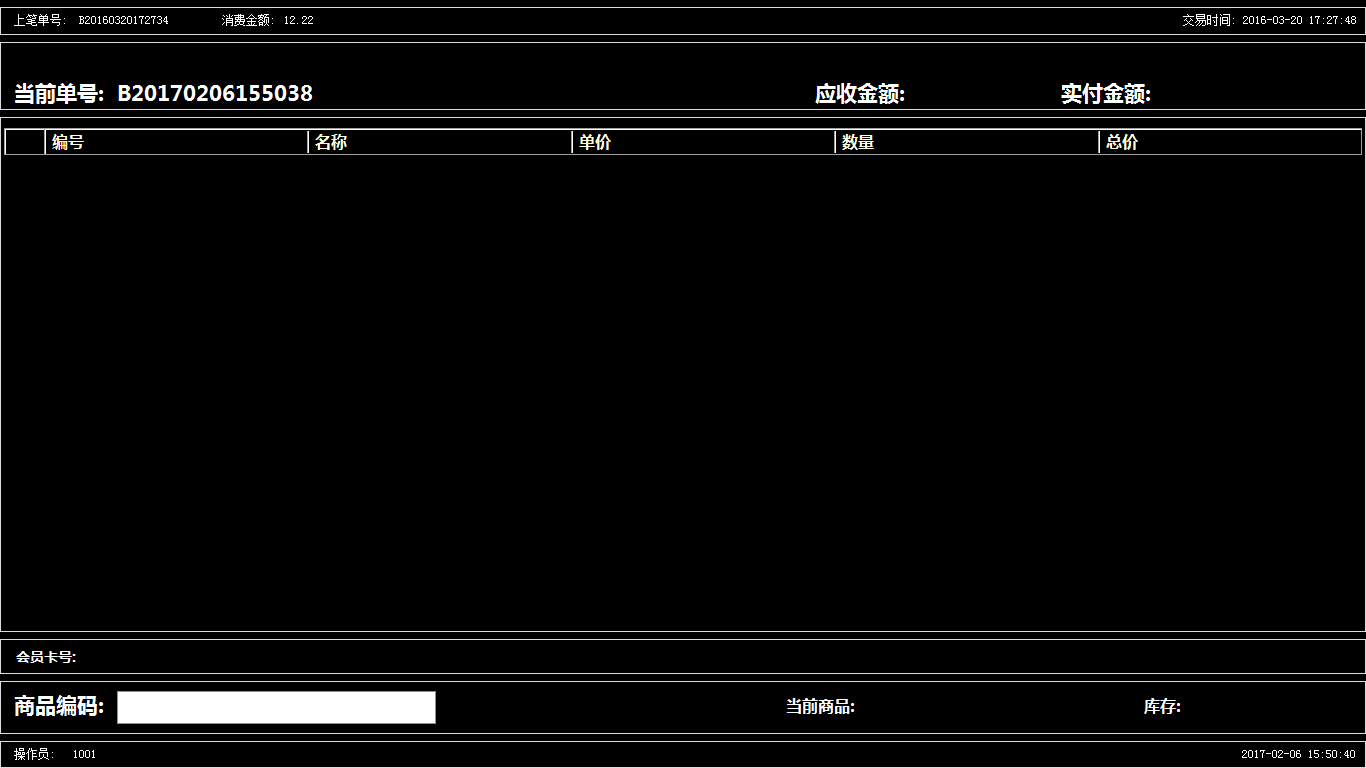The width and height of the screenshot is (1366, 768).
Task: Click the 交易时间 timestamp at top
Action: pos(1269,20)
